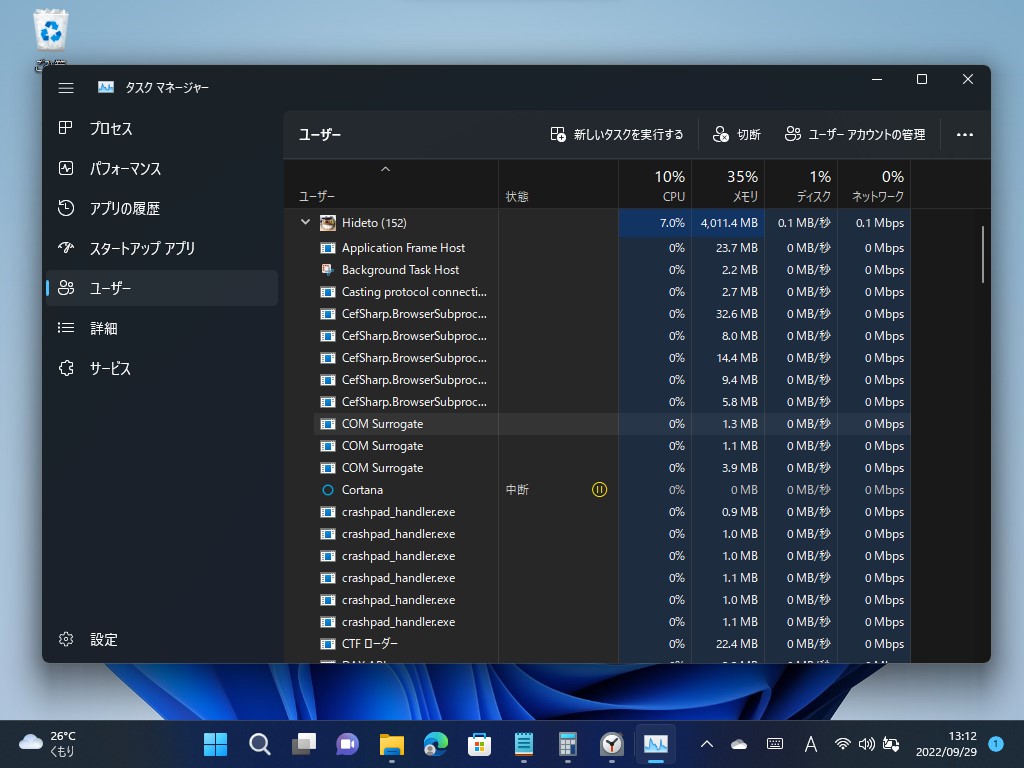Launch Microsoft Edge from taskbar
Viewport: 1024px width, 768px height.
click(436, 744)
